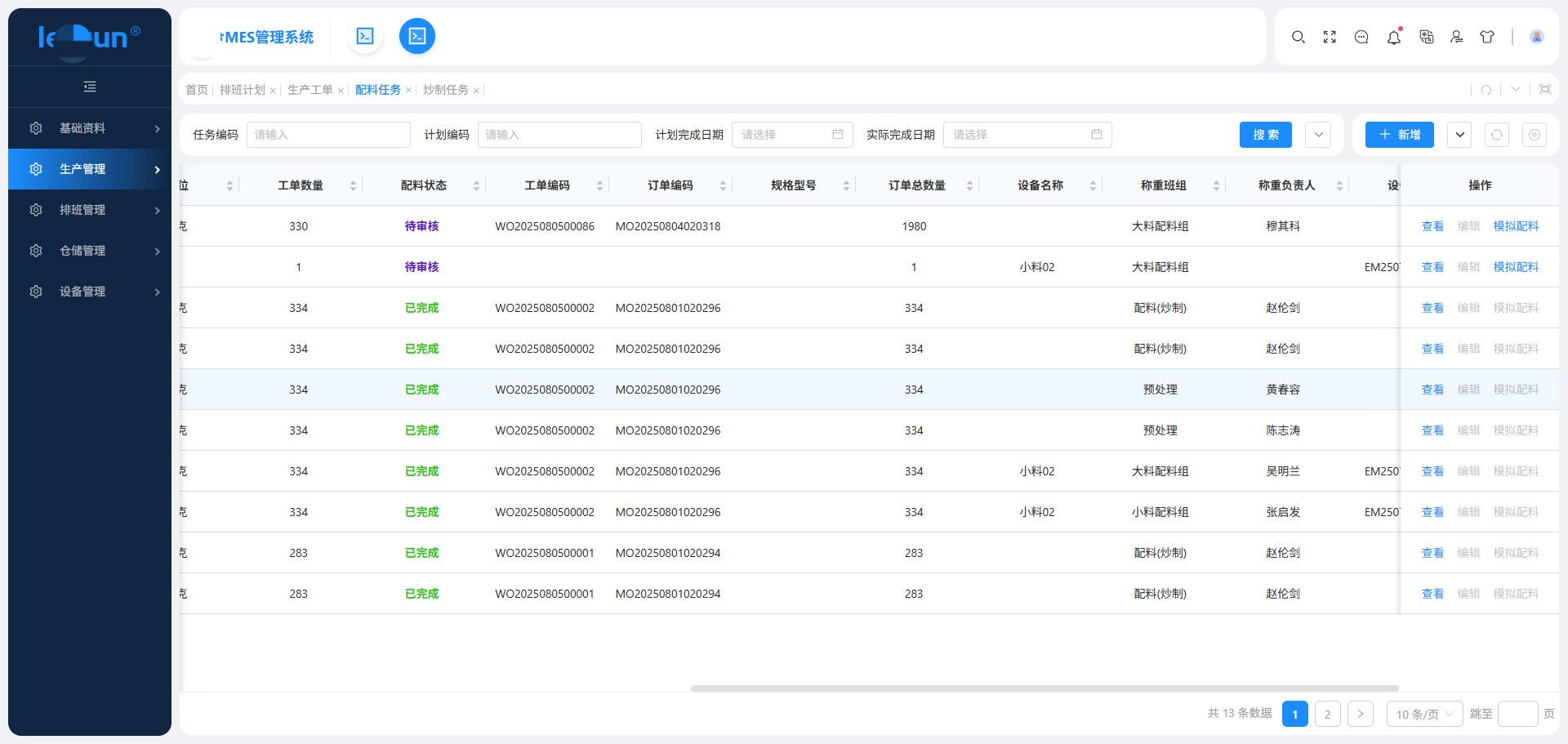Open the 10 条/页 page size dropdown

click(1424, 714)
